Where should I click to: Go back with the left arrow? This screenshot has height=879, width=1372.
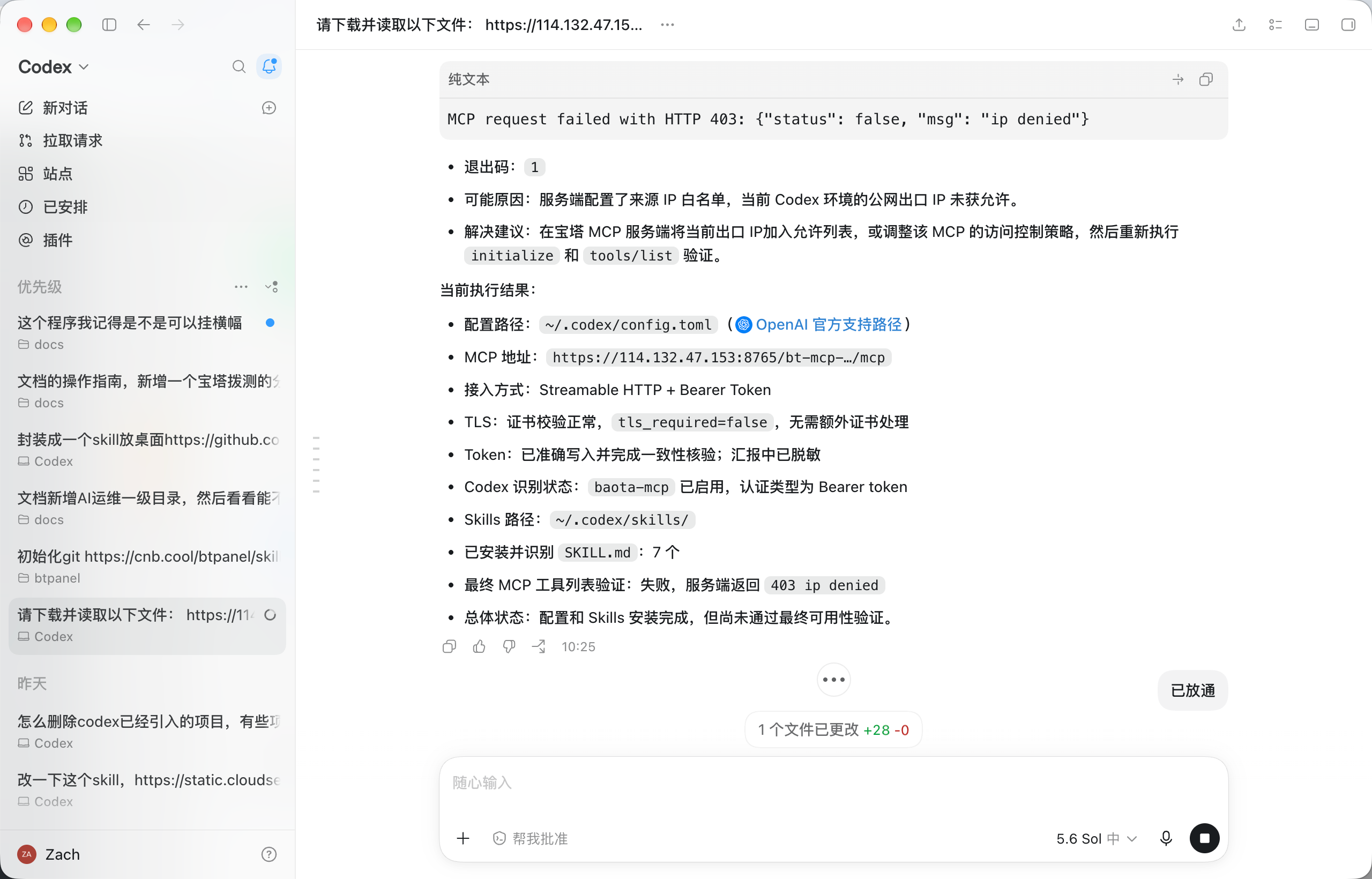tap(144, 25)
